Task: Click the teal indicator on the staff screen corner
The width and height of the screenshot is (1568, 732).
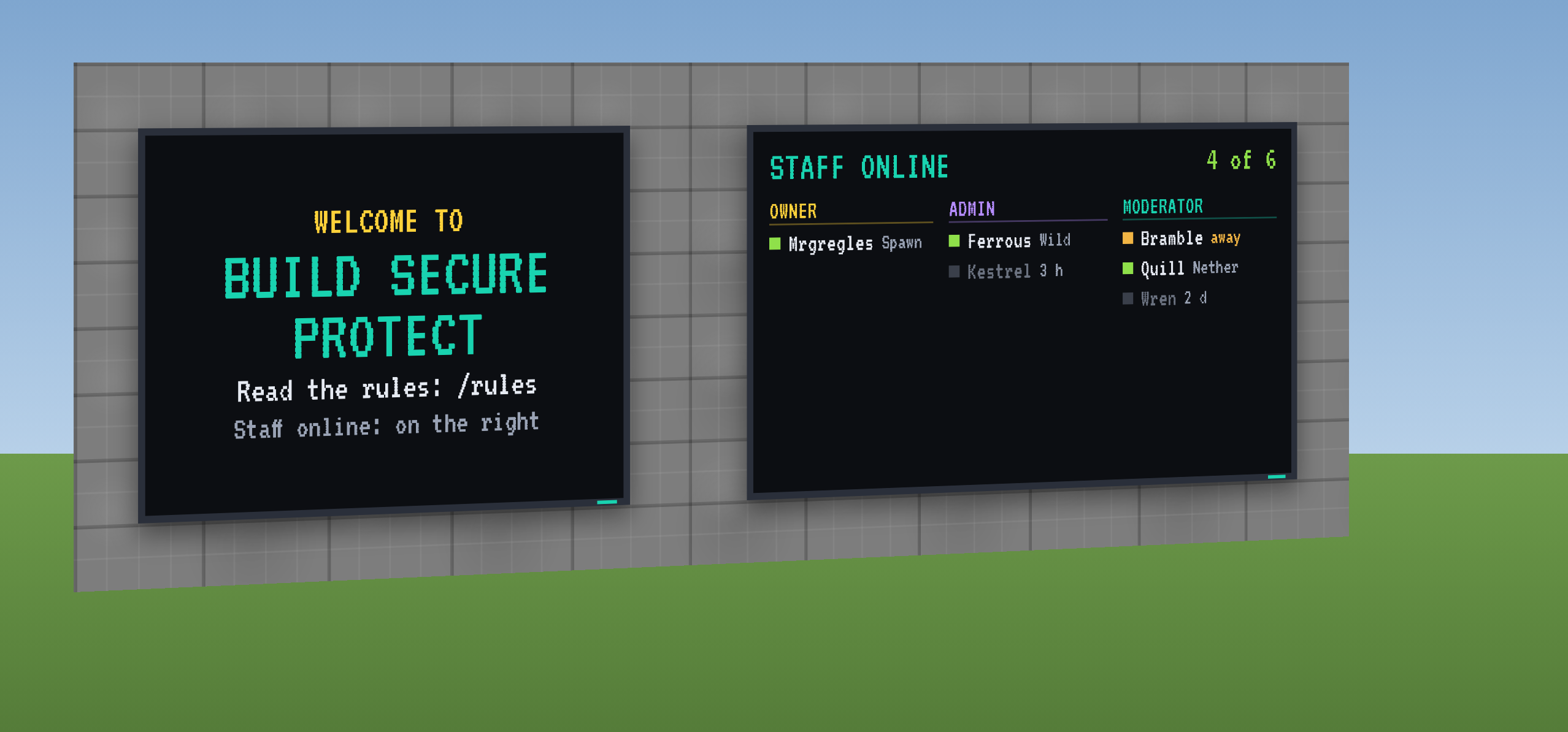Action: [x=1277, y=476]
